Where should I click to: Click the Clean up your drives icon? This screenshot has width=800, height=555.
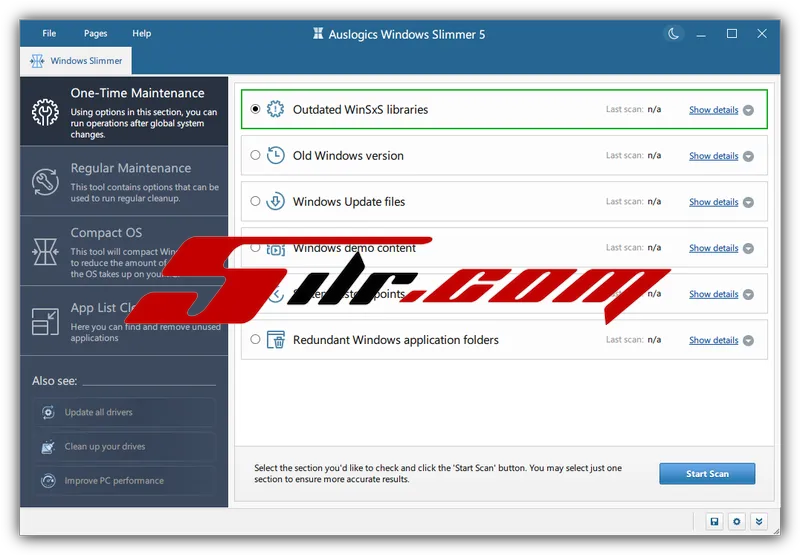[x=48, y=446]
